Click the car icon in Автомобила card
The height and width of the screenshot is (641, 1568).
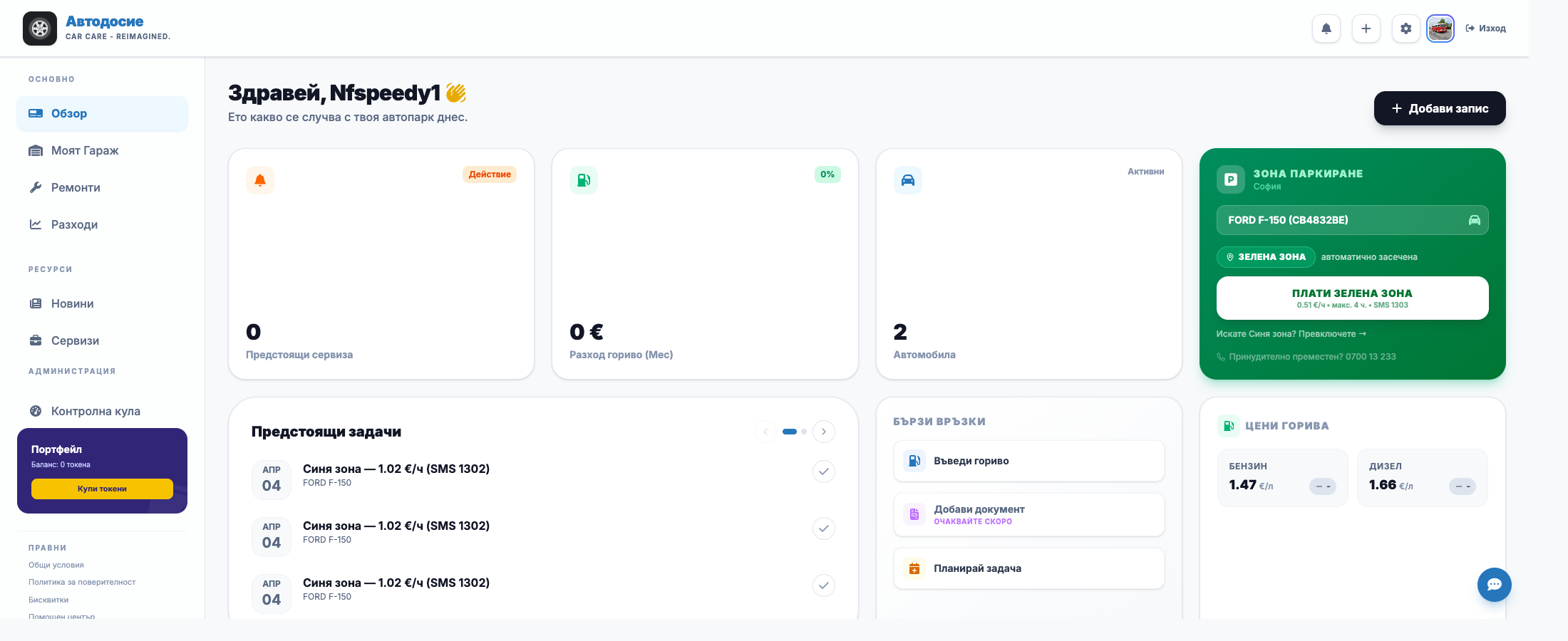908,180
